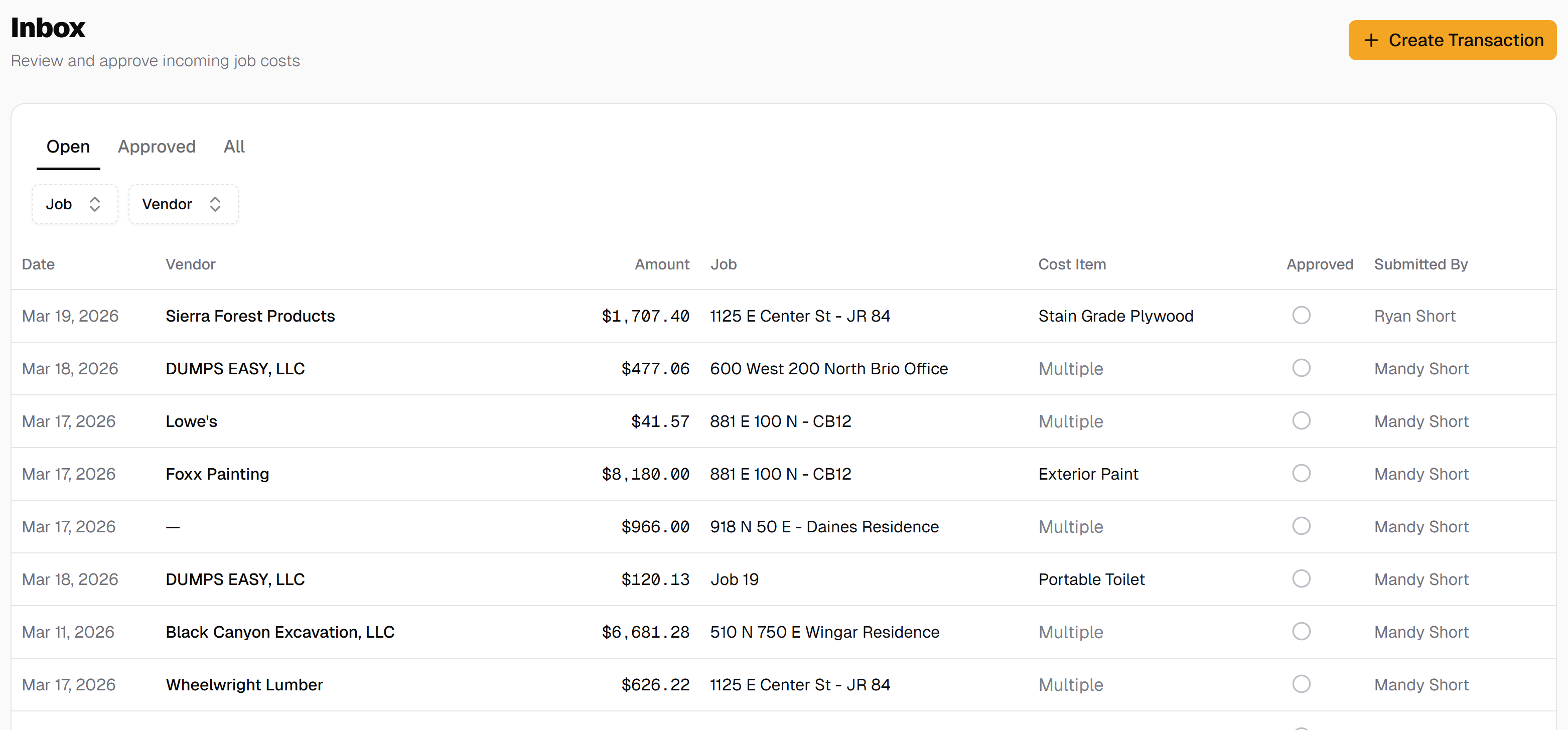
Task: Approve the Lowe's $41.57 transaction
Action: click(x=1302, y=420)
